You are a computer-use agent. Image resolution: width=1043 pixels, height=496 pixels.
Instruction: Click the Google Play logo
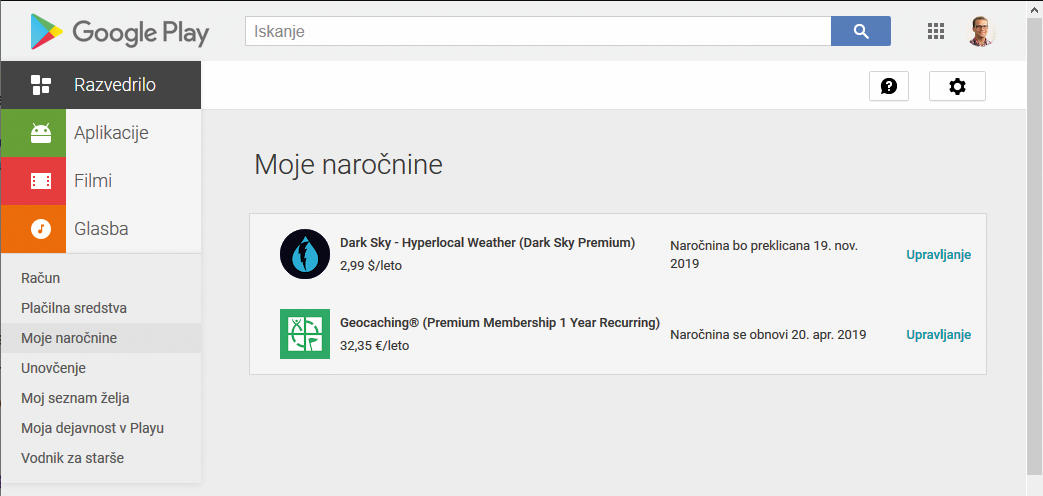(120, 32)
